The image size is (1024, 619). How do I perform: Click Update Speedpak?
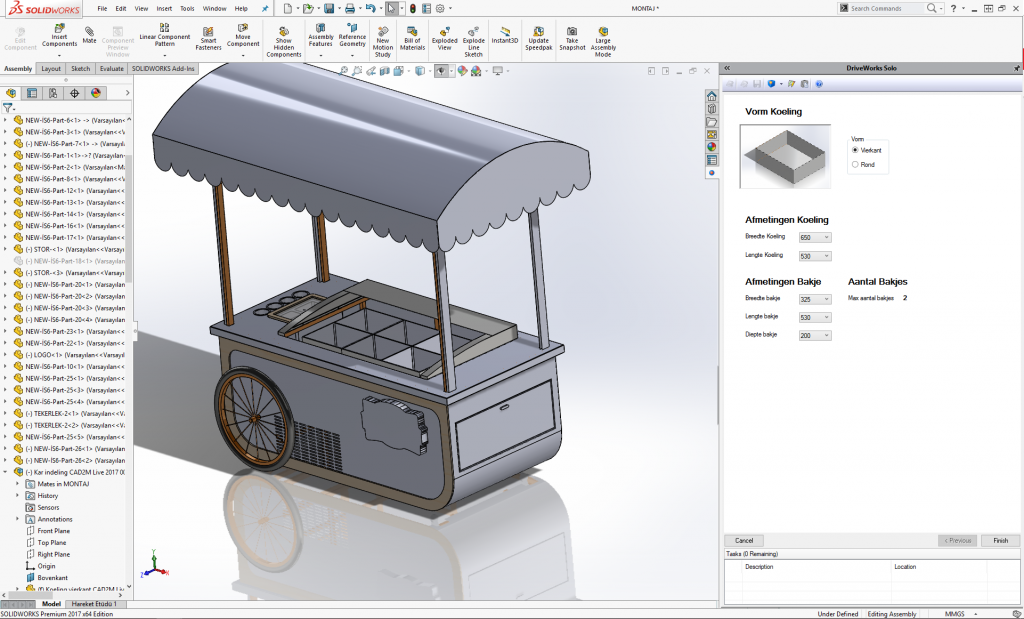[539, 39]
